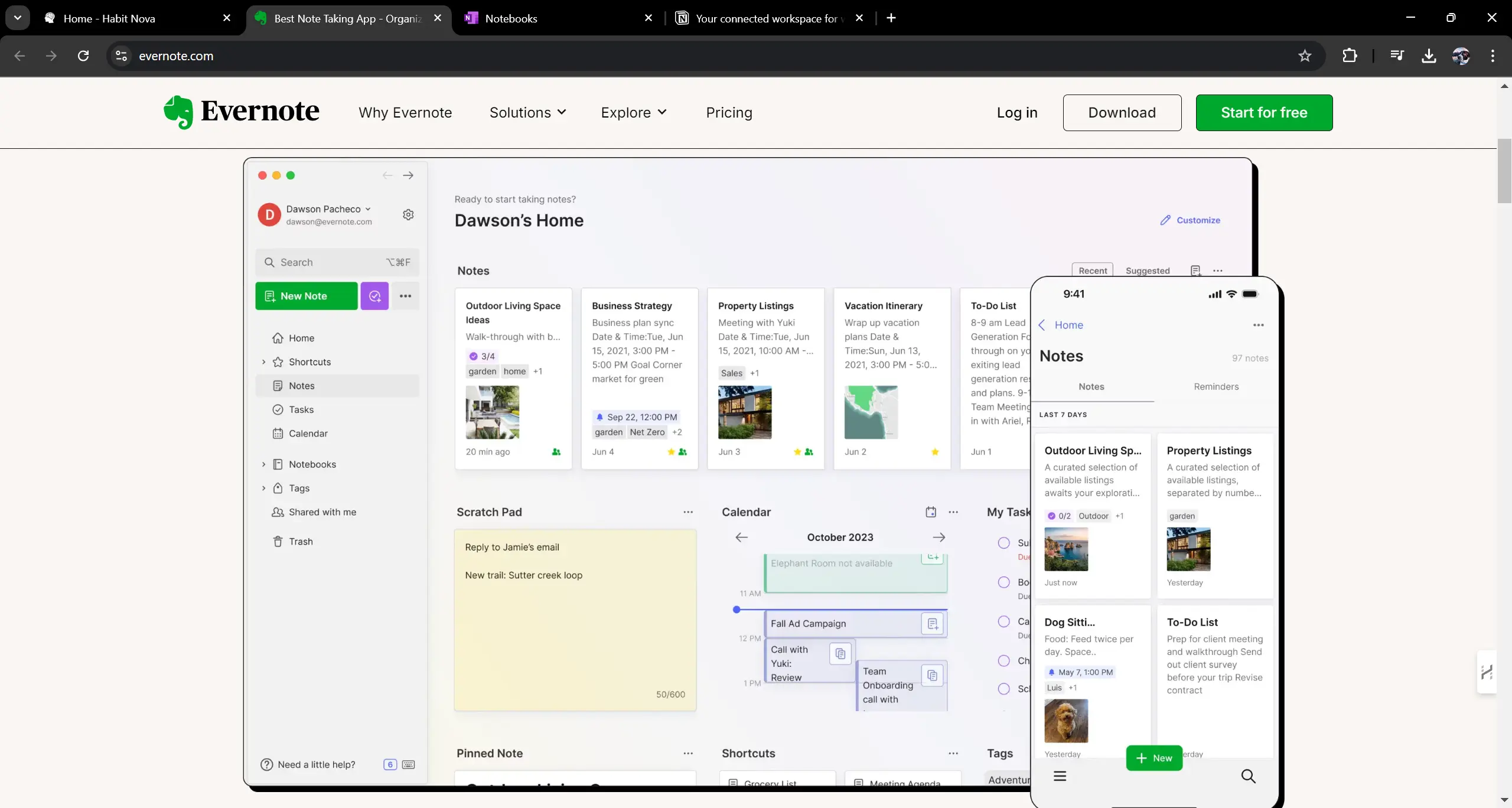The image size is (1512, 808).
Task: Click the Start for free button
Action: point(1264,112)
